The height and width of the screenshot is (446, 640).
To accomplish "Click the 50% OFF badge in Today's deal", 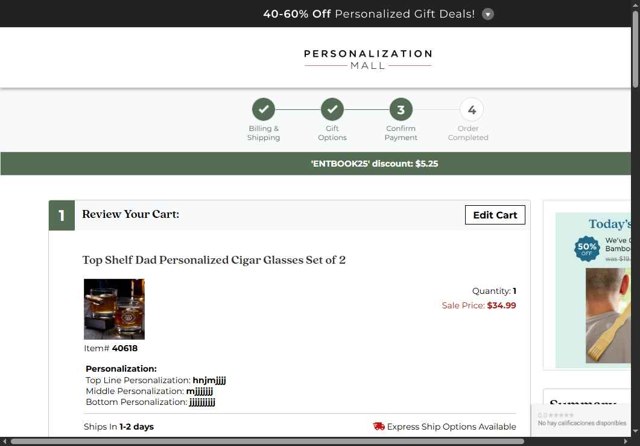I will click(587, 248).
